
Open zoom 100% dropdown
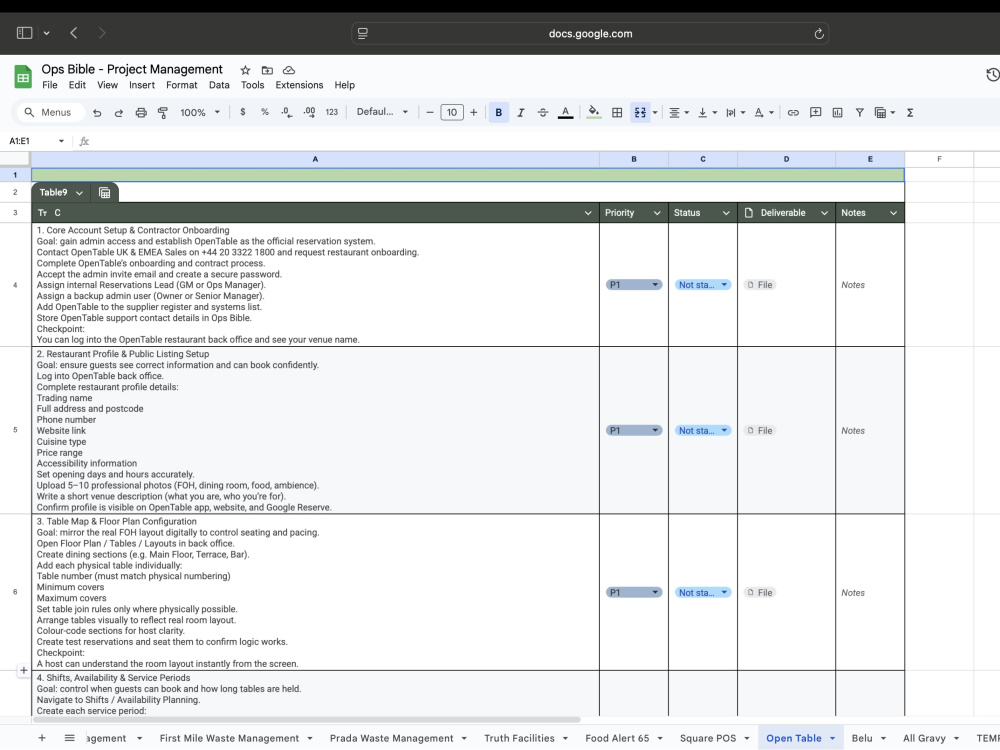point(200,113)
